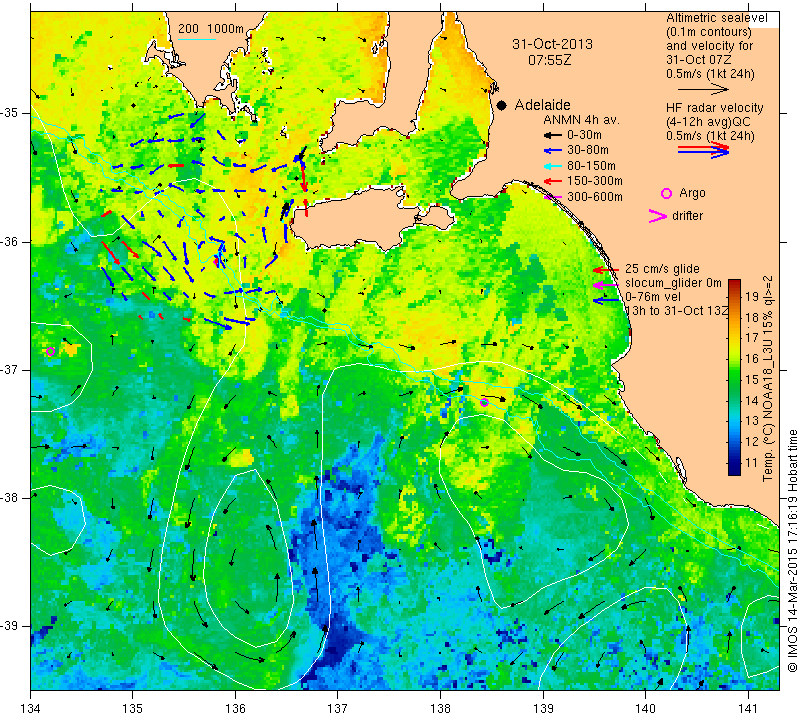Click the '13h to 31-Oct 13Z' text
800x720 pixels.
coord(677,311)
